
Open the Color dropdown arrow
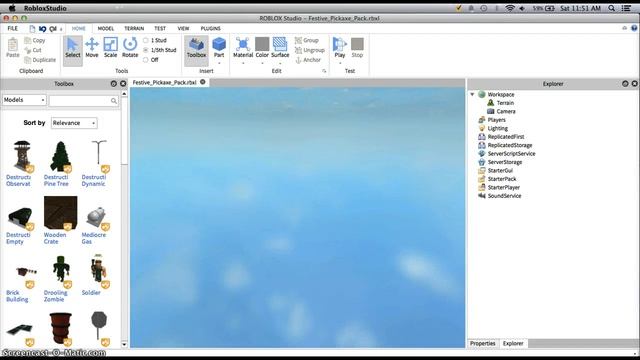pos(262,63)
